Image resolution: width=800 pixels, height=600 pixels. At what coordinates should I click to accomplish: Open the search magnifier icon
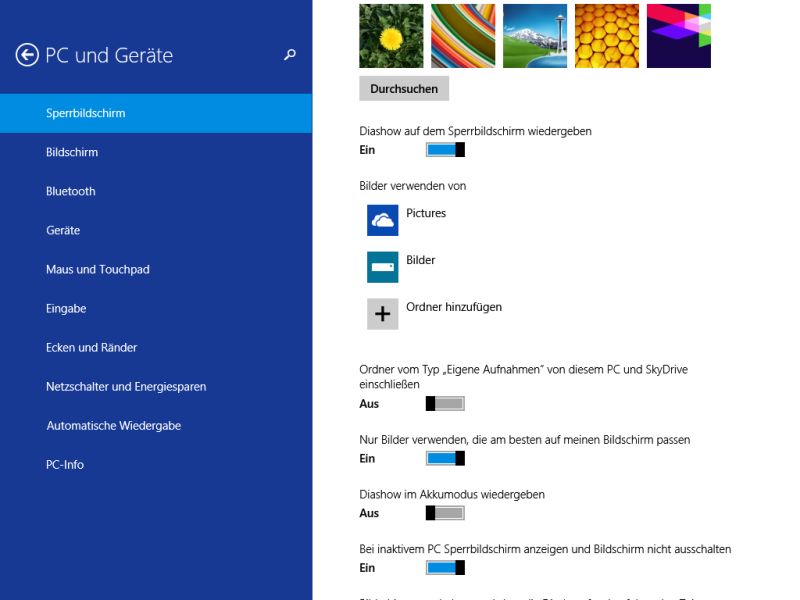[x=290, y=55]
